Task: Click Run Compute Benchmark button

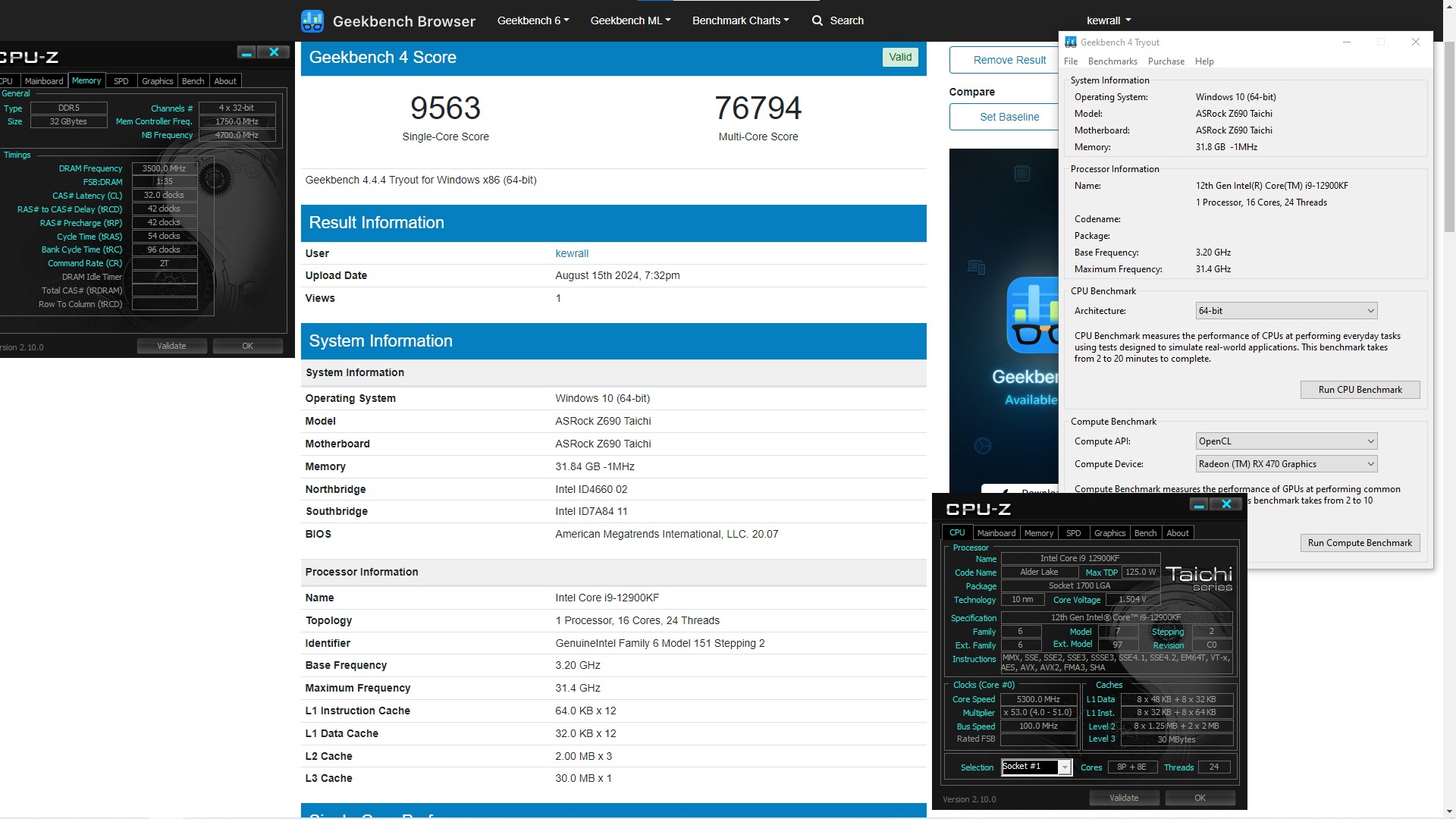Action: (1360, 543)
